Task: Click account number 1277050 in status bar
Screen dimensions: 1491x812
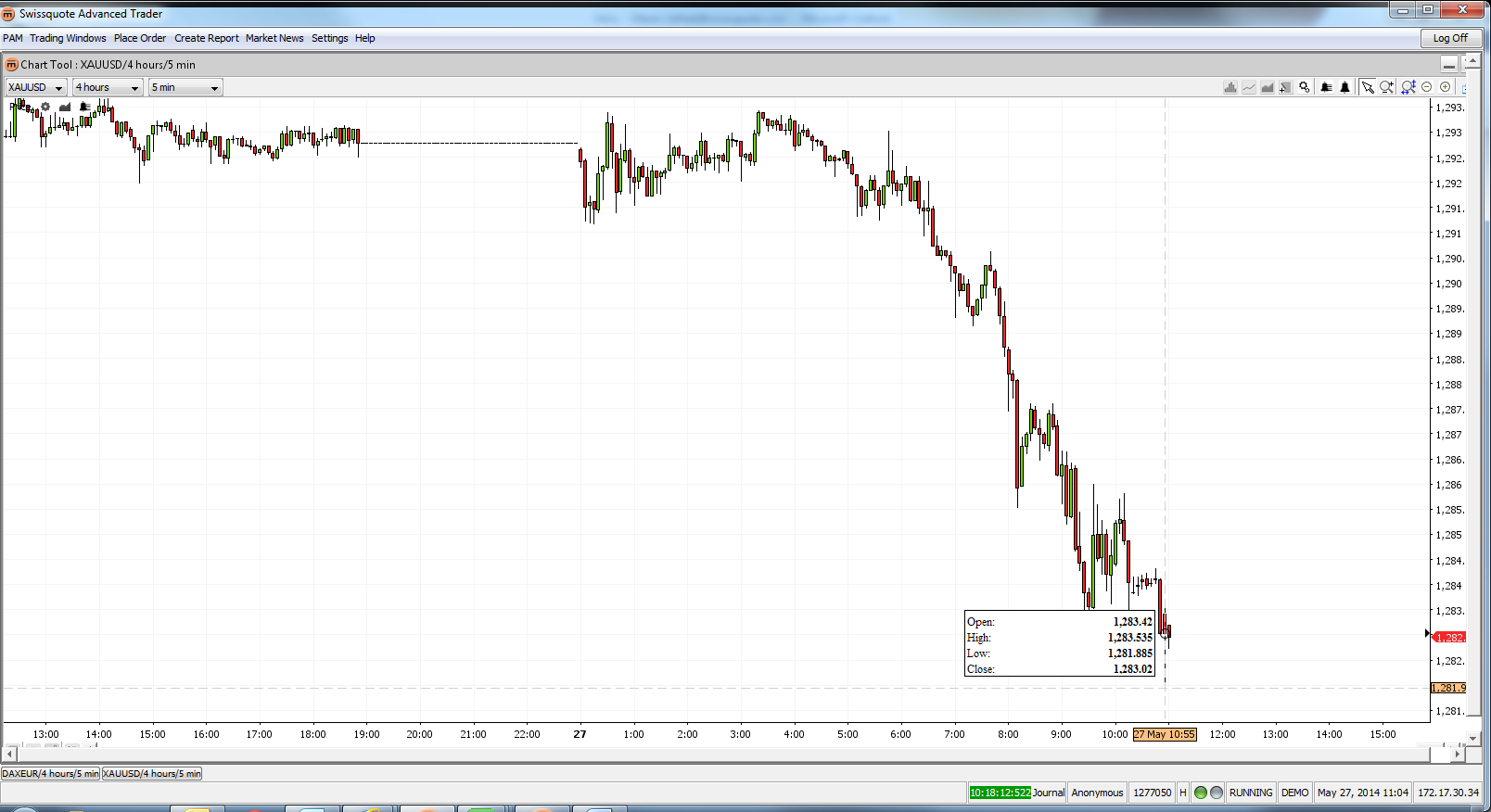Action: click(1152, 793)
